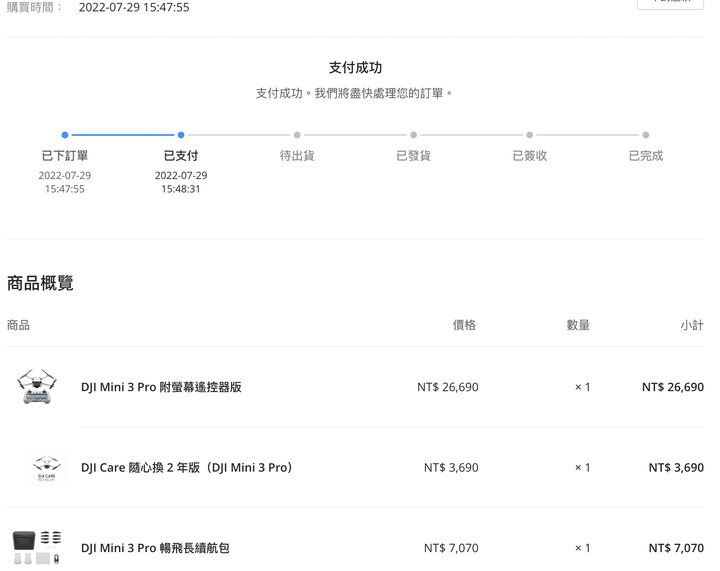Open DJI Mini 3 Pro 附螢幕遙控器版 link

pos(161,387)
